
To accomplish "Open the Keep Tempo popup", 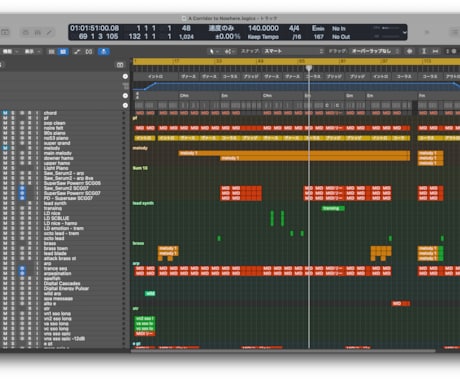I will [x=263, y=37].
